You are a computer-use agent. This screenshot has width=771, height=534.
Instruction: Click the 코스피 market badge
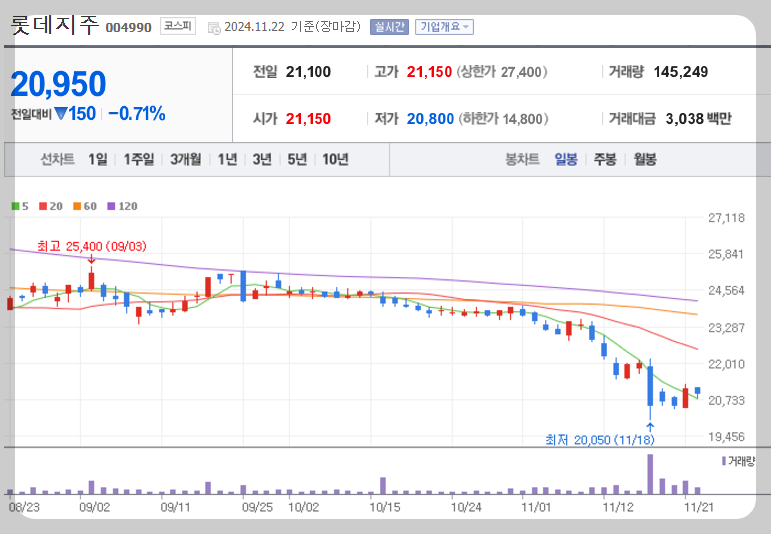pos(178,26)
